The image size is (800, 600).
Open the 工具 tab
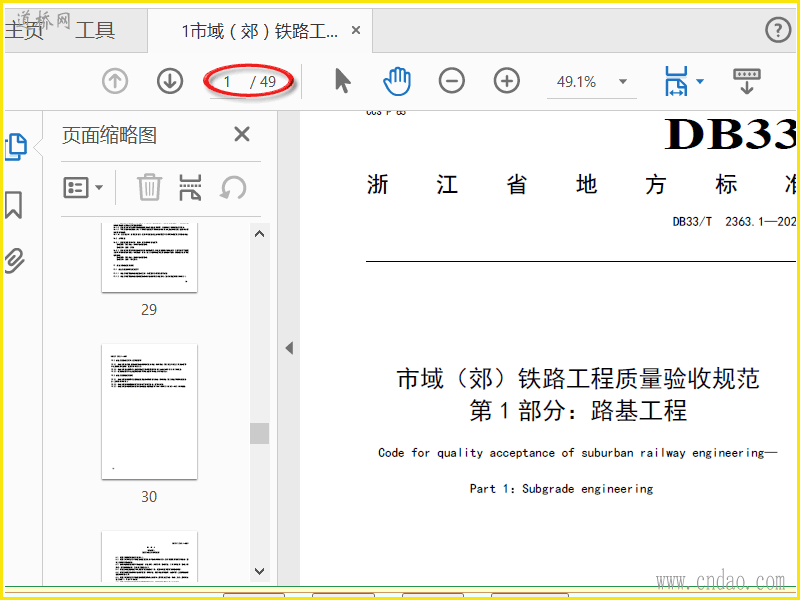pyautogui.click(x=95, y=30)
